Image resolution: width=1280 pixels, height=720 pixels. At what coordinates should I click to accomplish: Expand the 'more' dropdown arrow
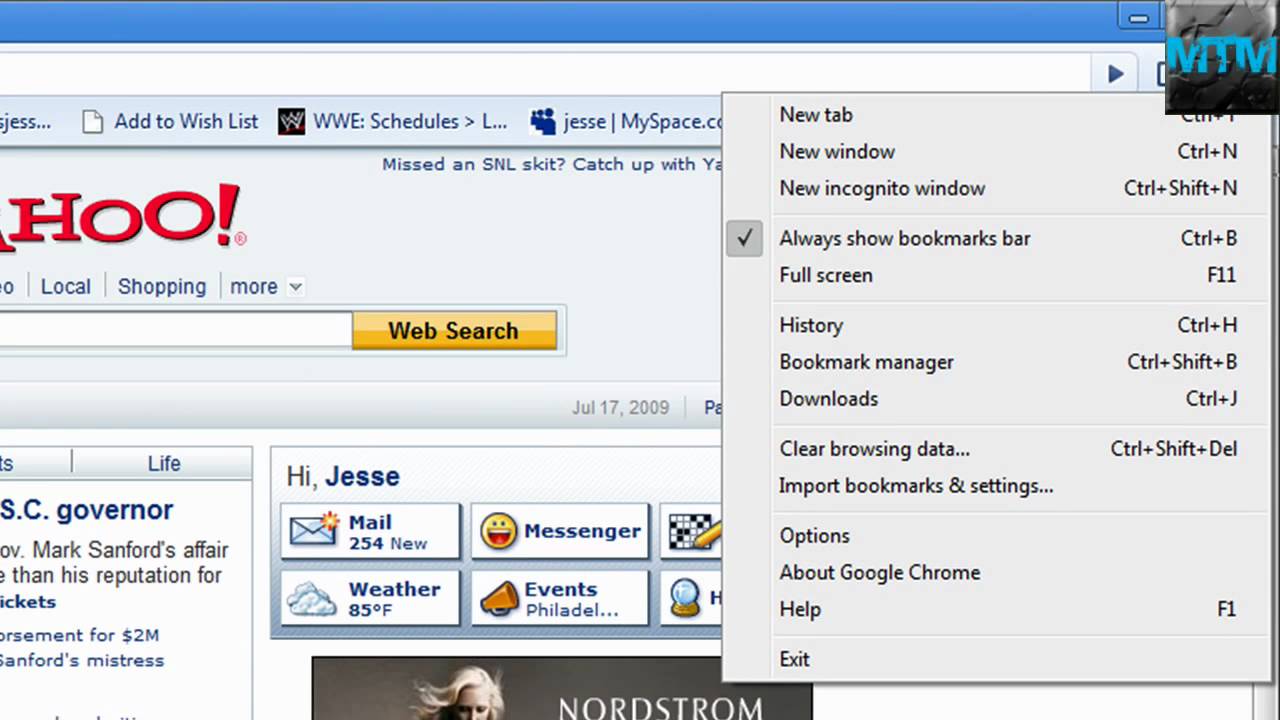tap(295, 287)
